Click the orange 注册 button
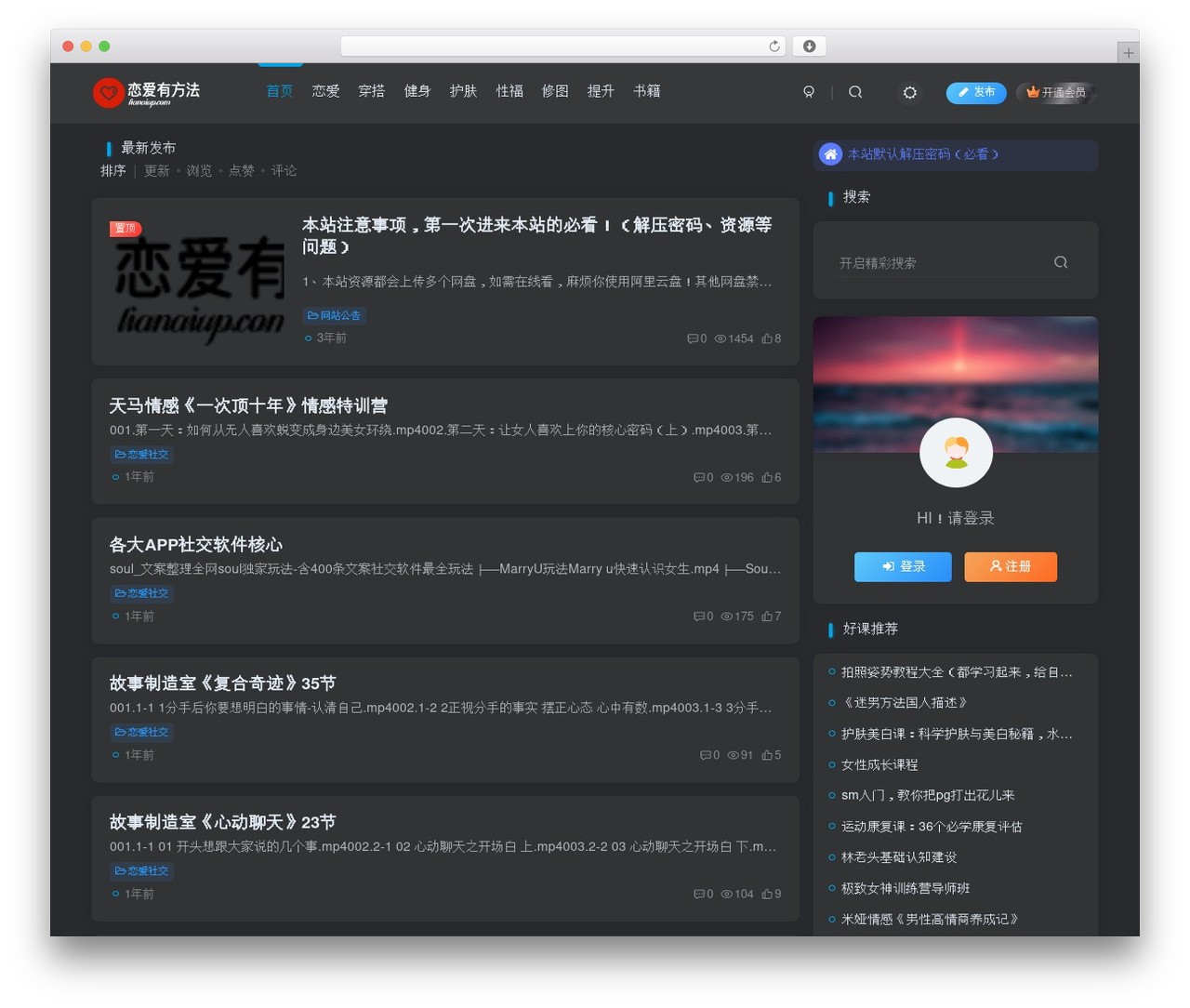1190x1008 pixels. point(1011,566)
